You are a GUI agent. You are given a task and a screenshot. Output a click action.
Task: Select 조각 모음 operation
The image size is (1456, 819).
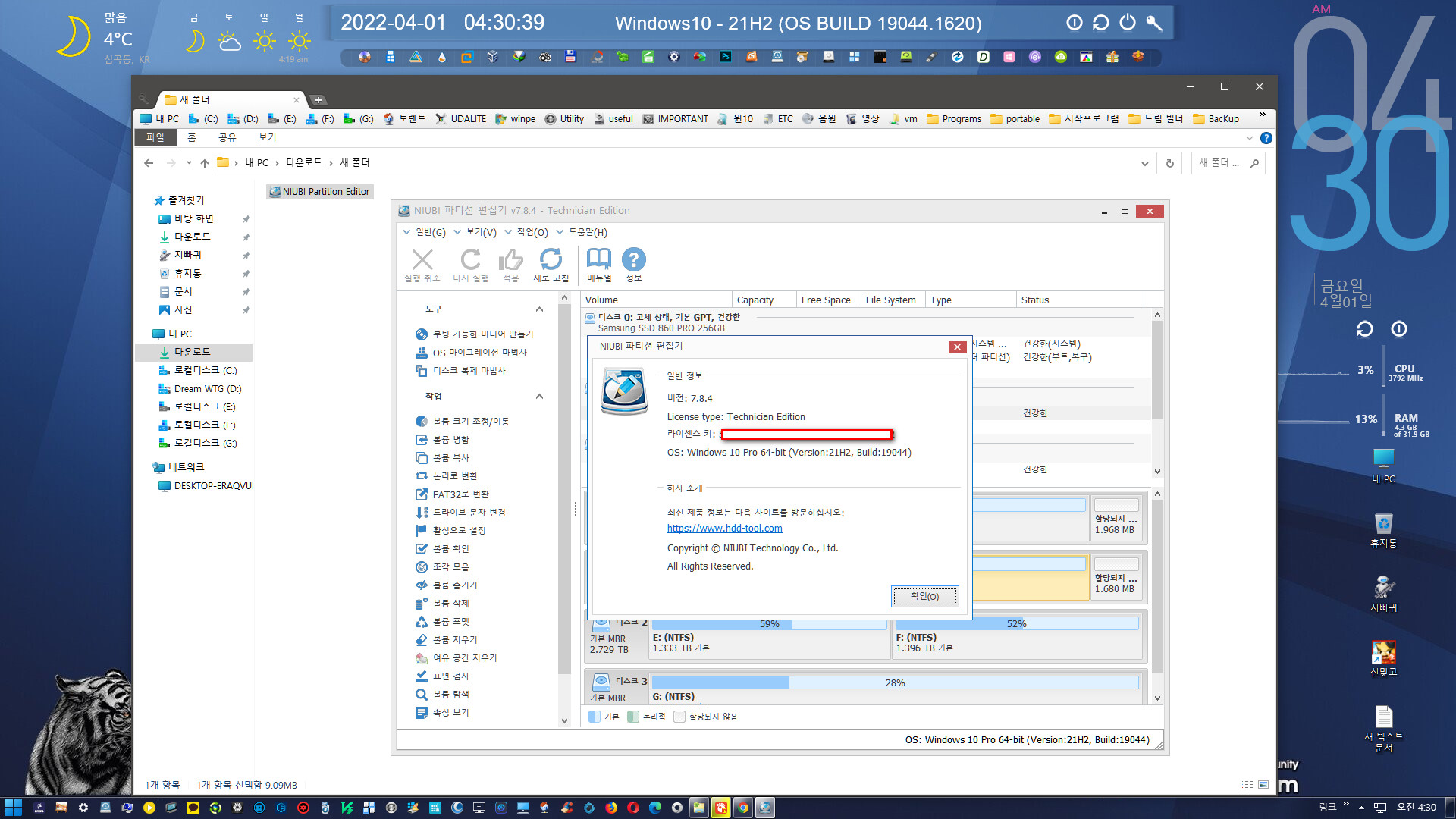click(442, 567)
